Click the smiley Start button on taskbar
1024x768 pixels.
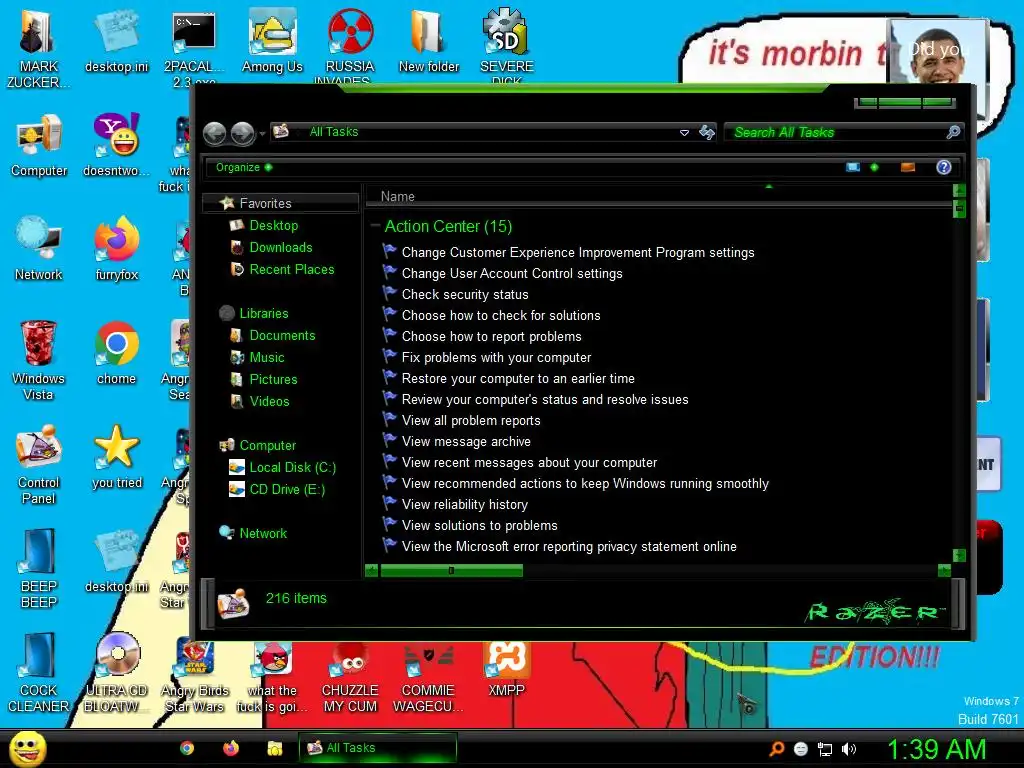point(27,748)
